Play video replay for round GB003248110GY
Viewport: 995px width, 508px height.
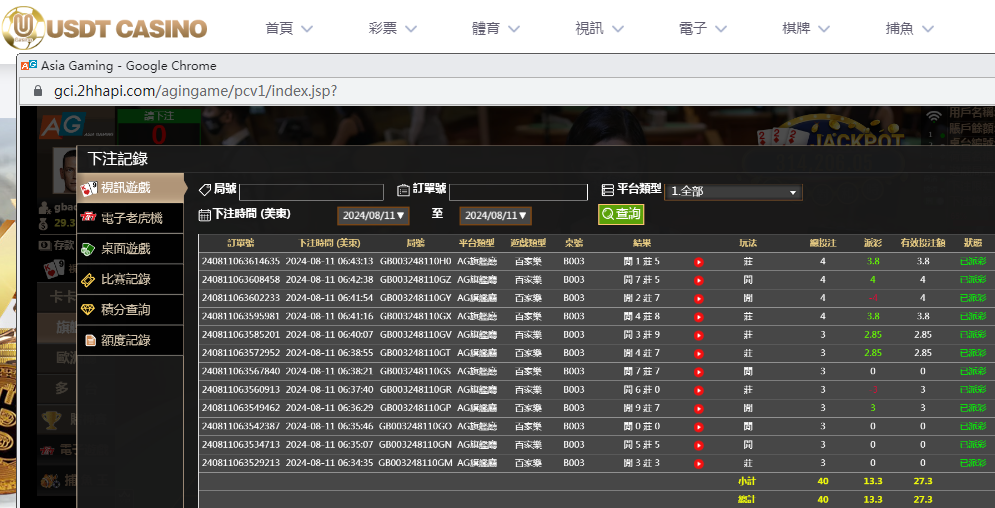pyautogui.click(x=698, y=298)
